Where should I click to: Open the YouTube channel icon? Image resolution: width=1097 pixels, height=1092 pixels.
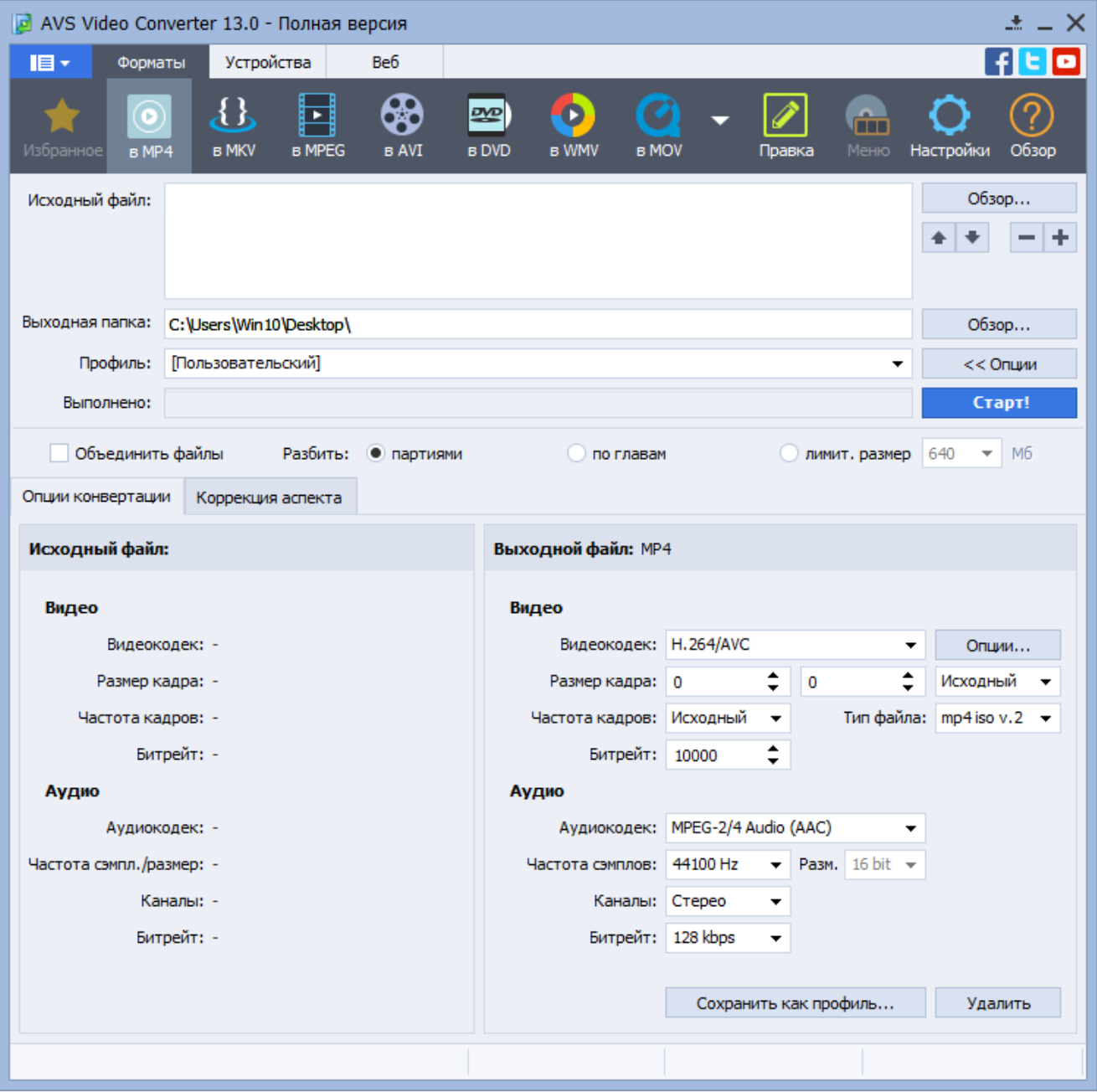pyautogui.click(x=1066, y=62)
